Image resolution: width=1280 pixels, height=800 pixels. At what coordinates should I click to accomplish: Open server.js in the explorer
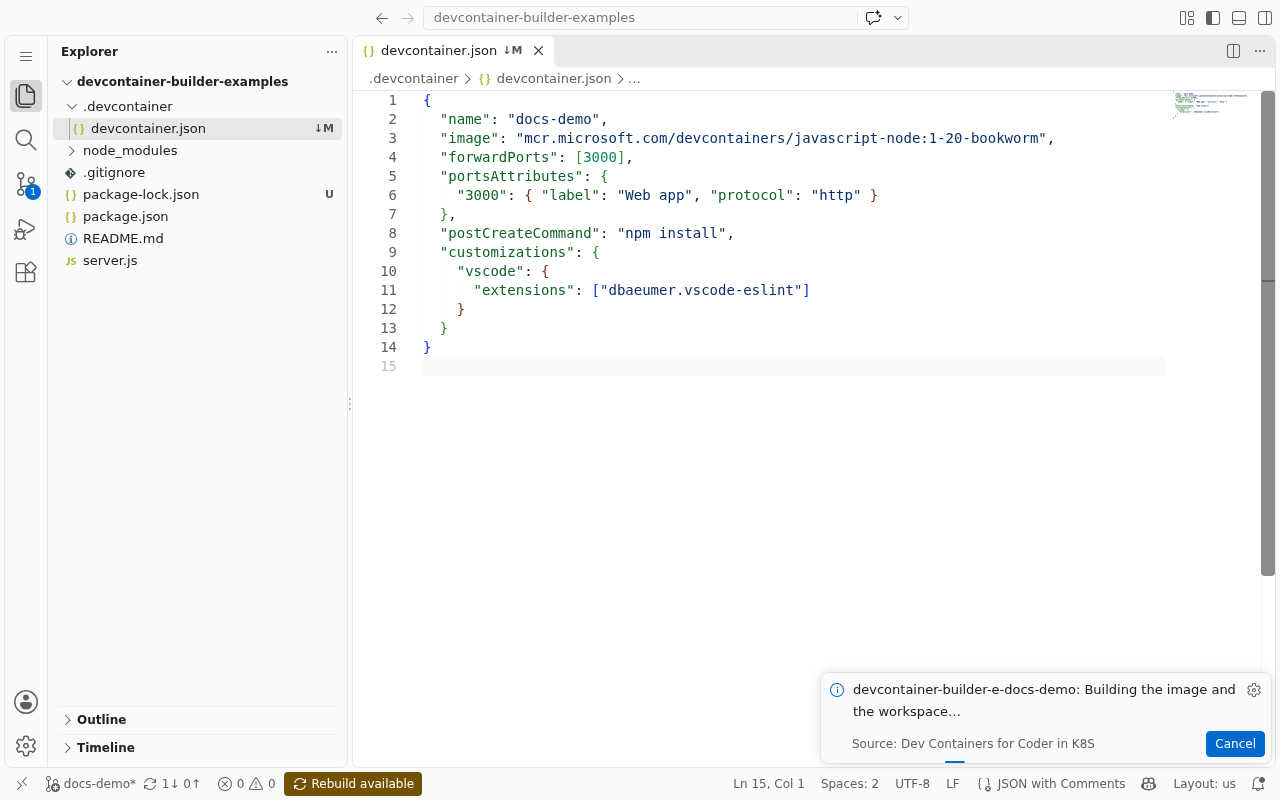(x=197, y=260)
